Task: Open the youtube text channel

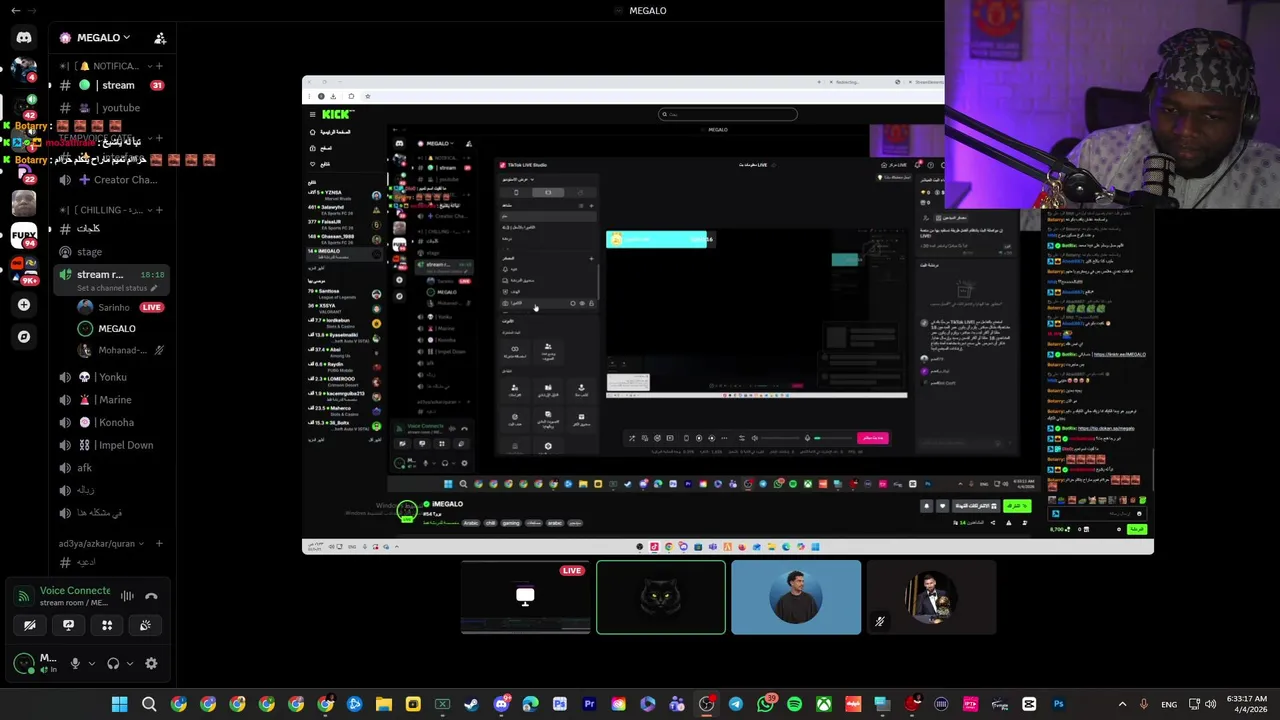Action: [x=111, y=107]
